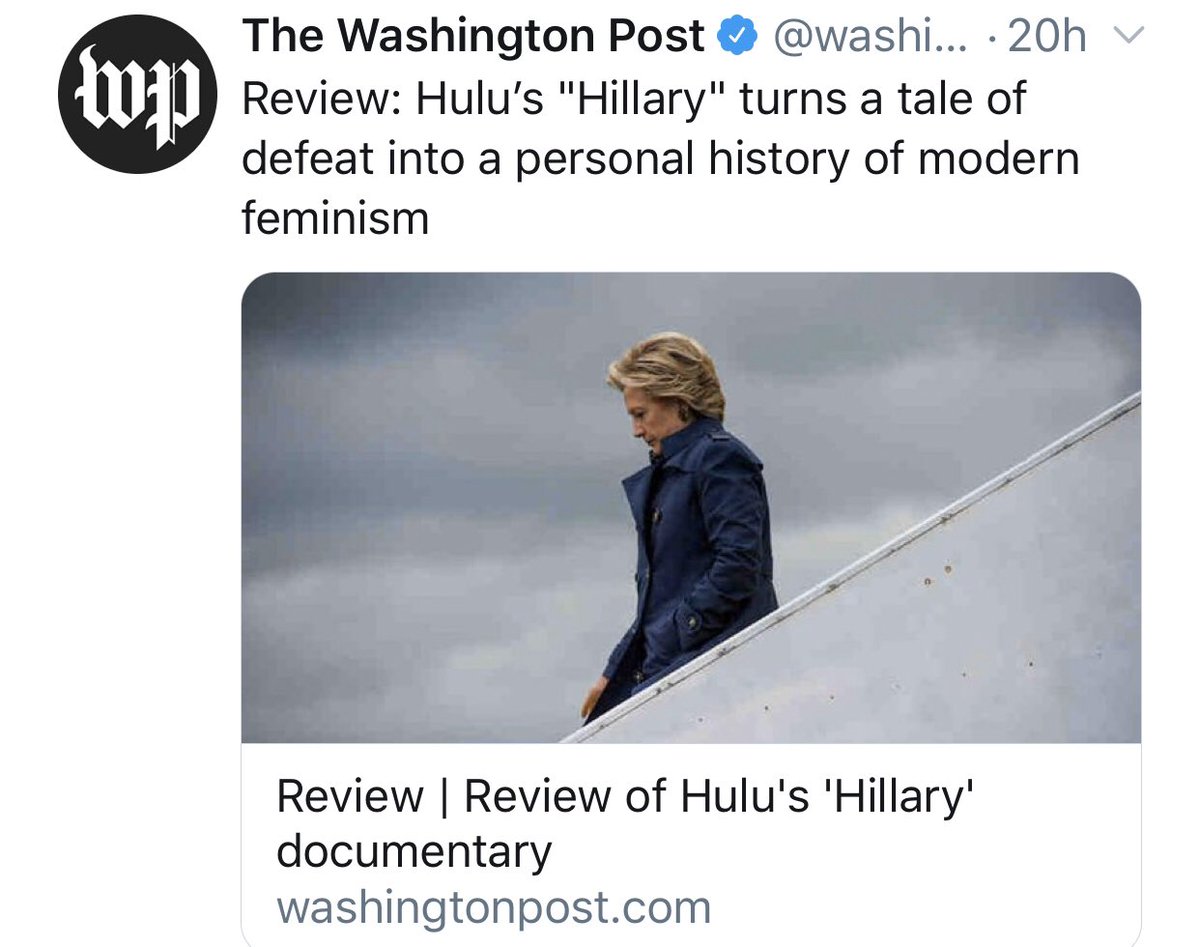Click the word feminism in the tweet
Viewport: 1200px width, 947px height.
pos(335,217)
